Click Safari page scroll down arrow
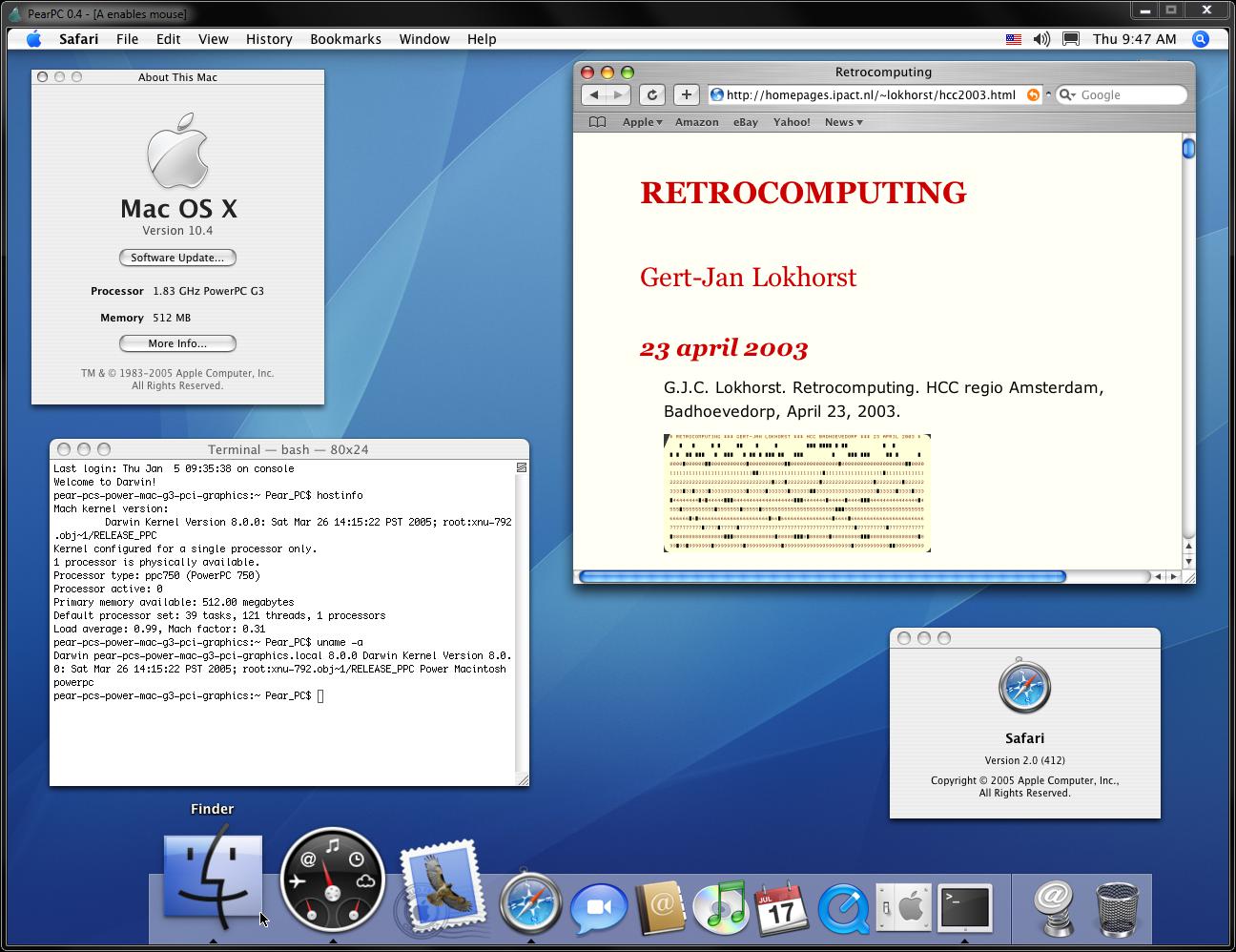Image resolution: width=1236 pixels, height=952 pixels. point(1188,563)
